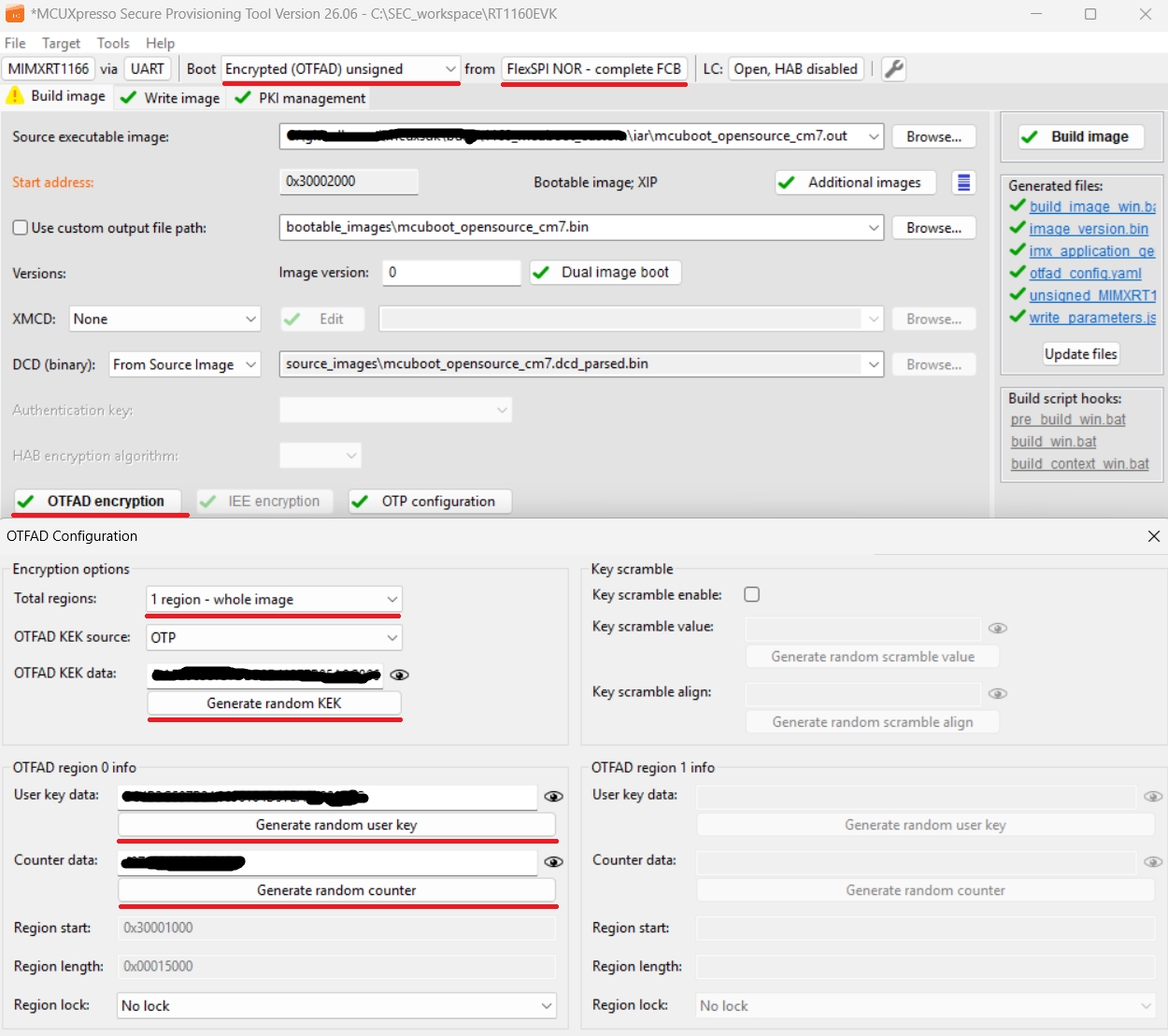Click the Additional images button

click(x=856, y=182)
